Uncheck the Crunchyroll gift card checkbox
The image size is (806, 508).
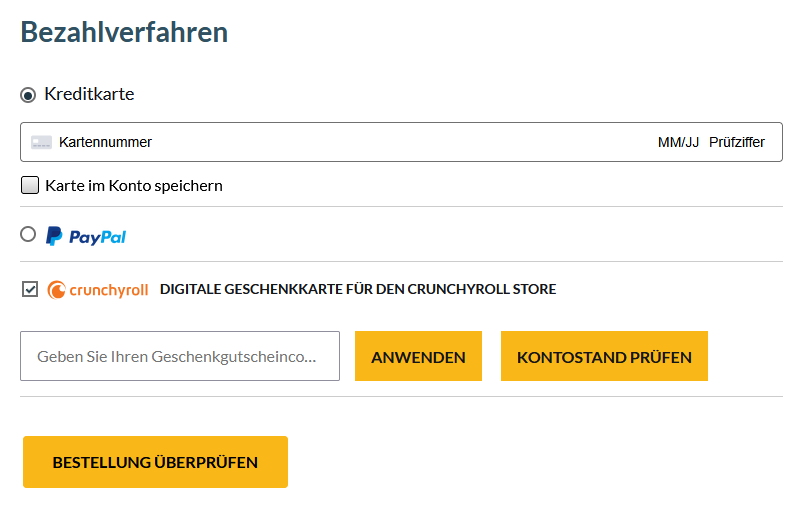(30, 289)
